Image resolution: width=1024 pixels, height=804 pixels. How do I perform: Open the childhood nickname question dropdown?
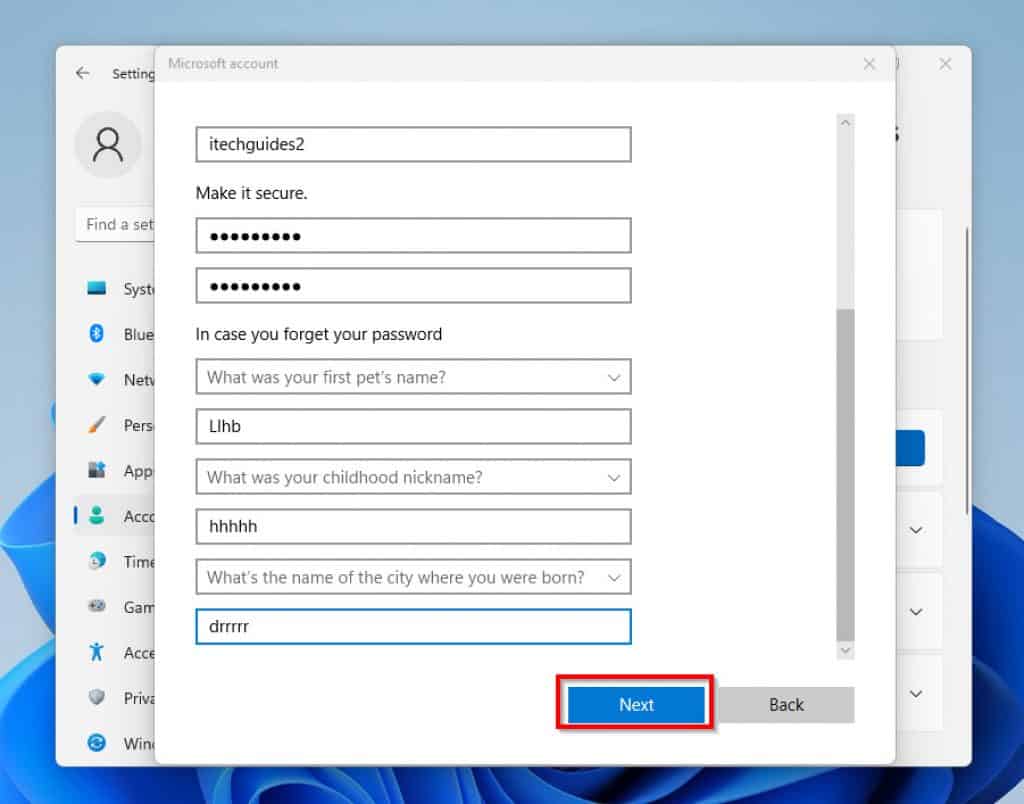click(413, 477)
